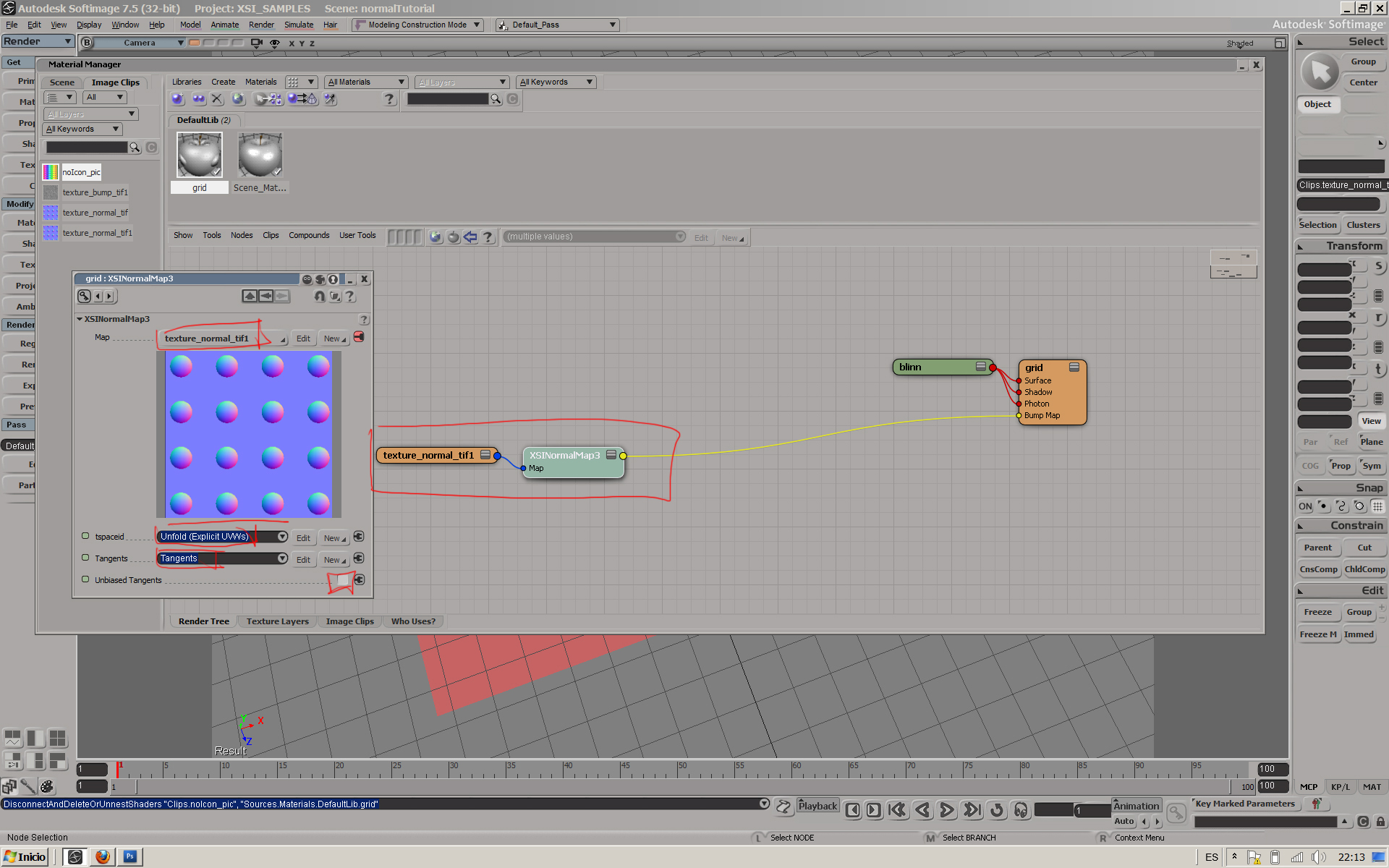Viewport: 1389px width, 868px height.
Task: Open Animate menu in menu bar
Action: pos(224,25)
